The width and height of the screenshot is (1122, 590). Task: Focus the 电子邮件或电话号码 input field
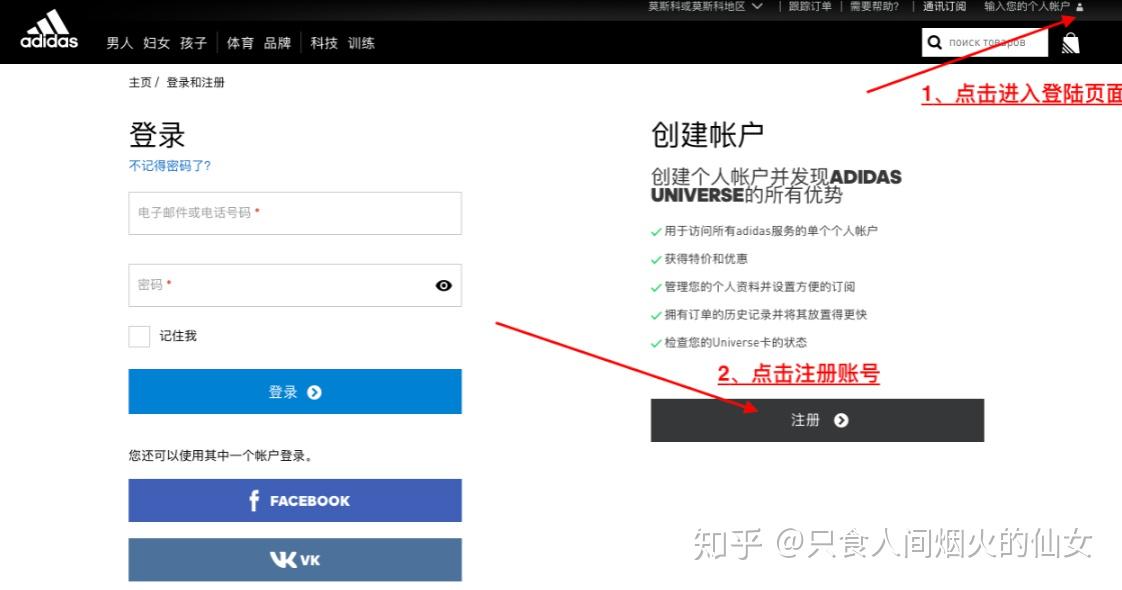295,213
